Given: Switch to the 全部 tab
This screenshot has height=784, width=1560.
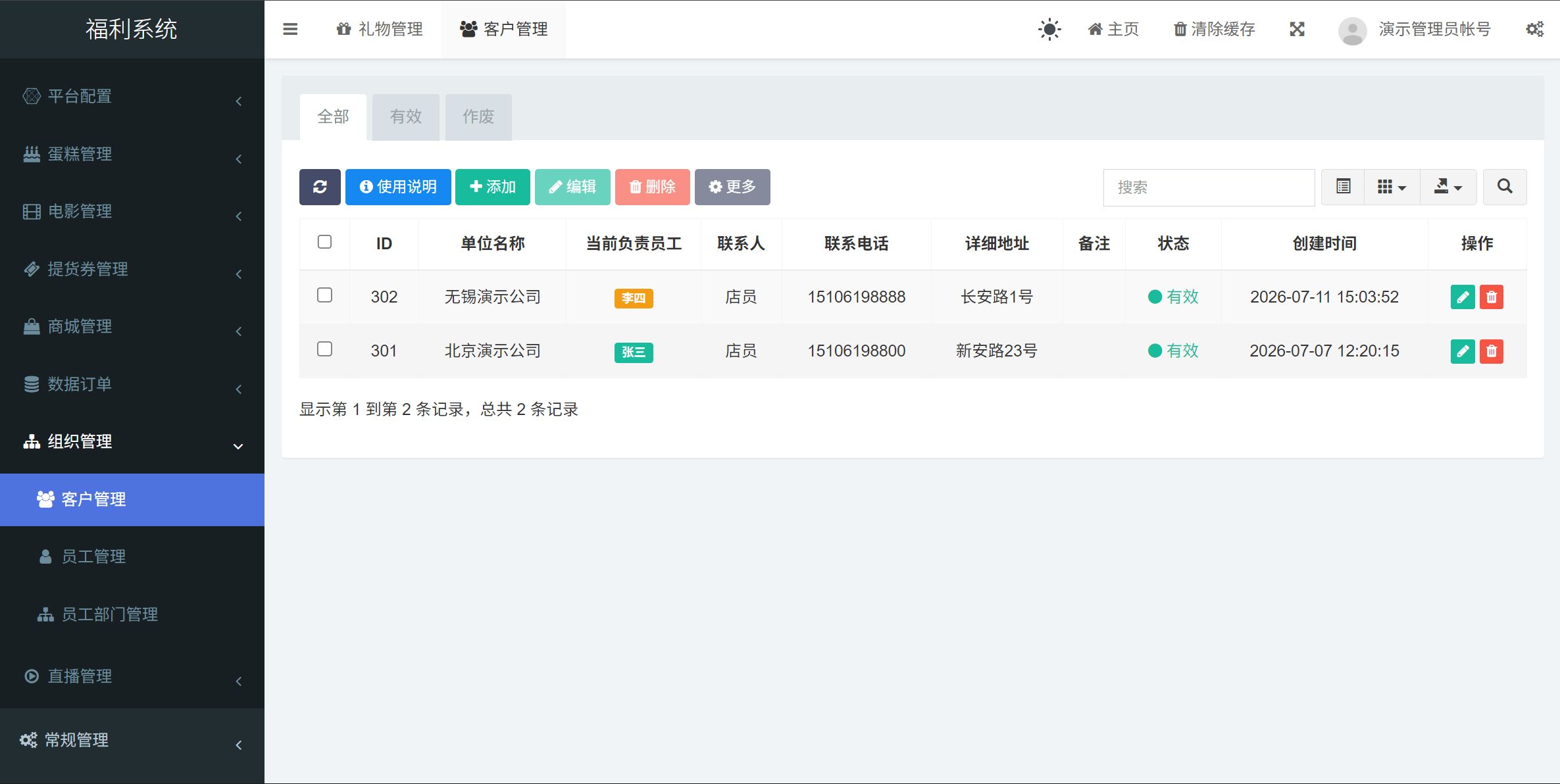Looking at the screenshot, I should point(333,116).
